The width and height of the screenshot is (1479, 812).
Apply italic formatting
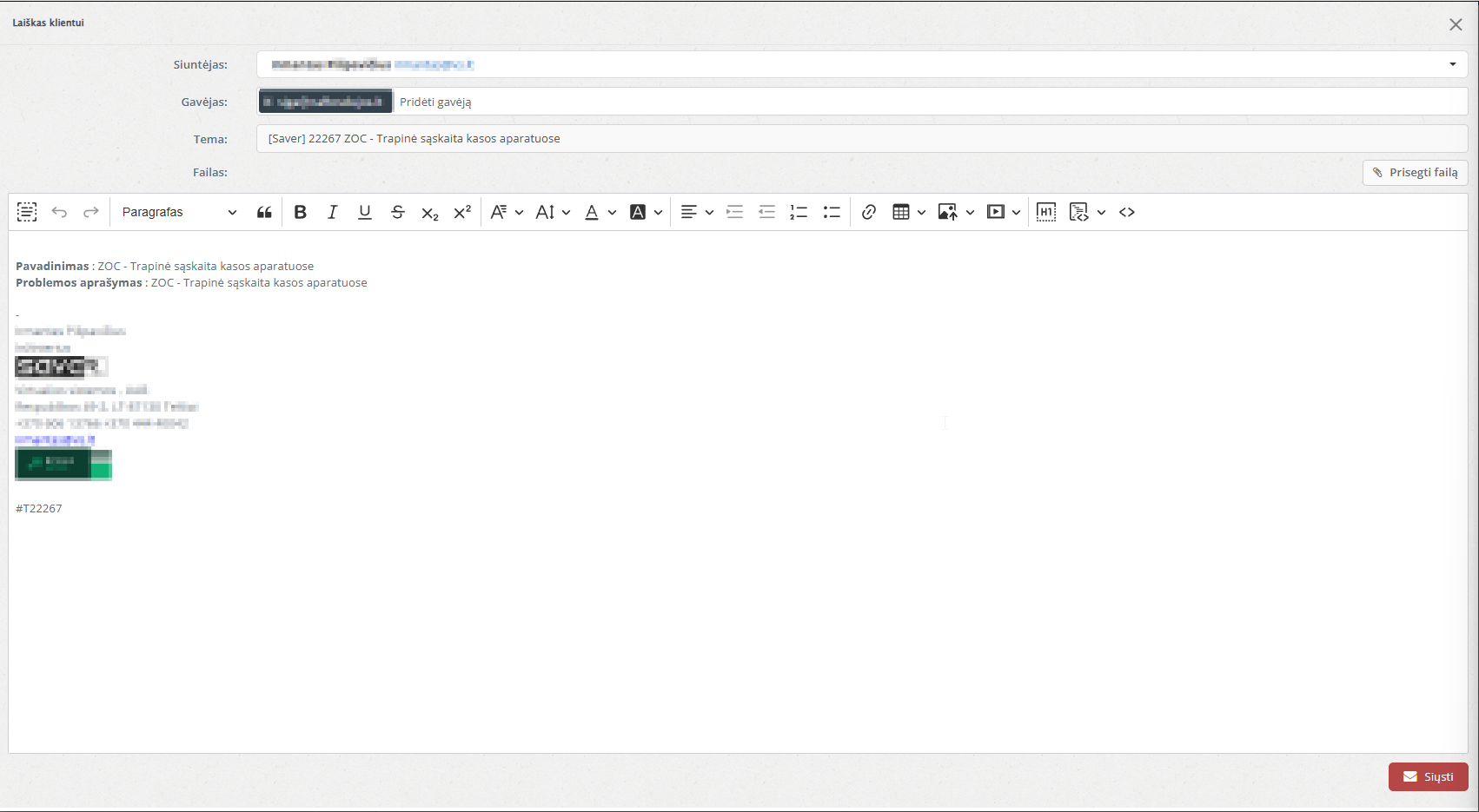click(x=332, y=212)
